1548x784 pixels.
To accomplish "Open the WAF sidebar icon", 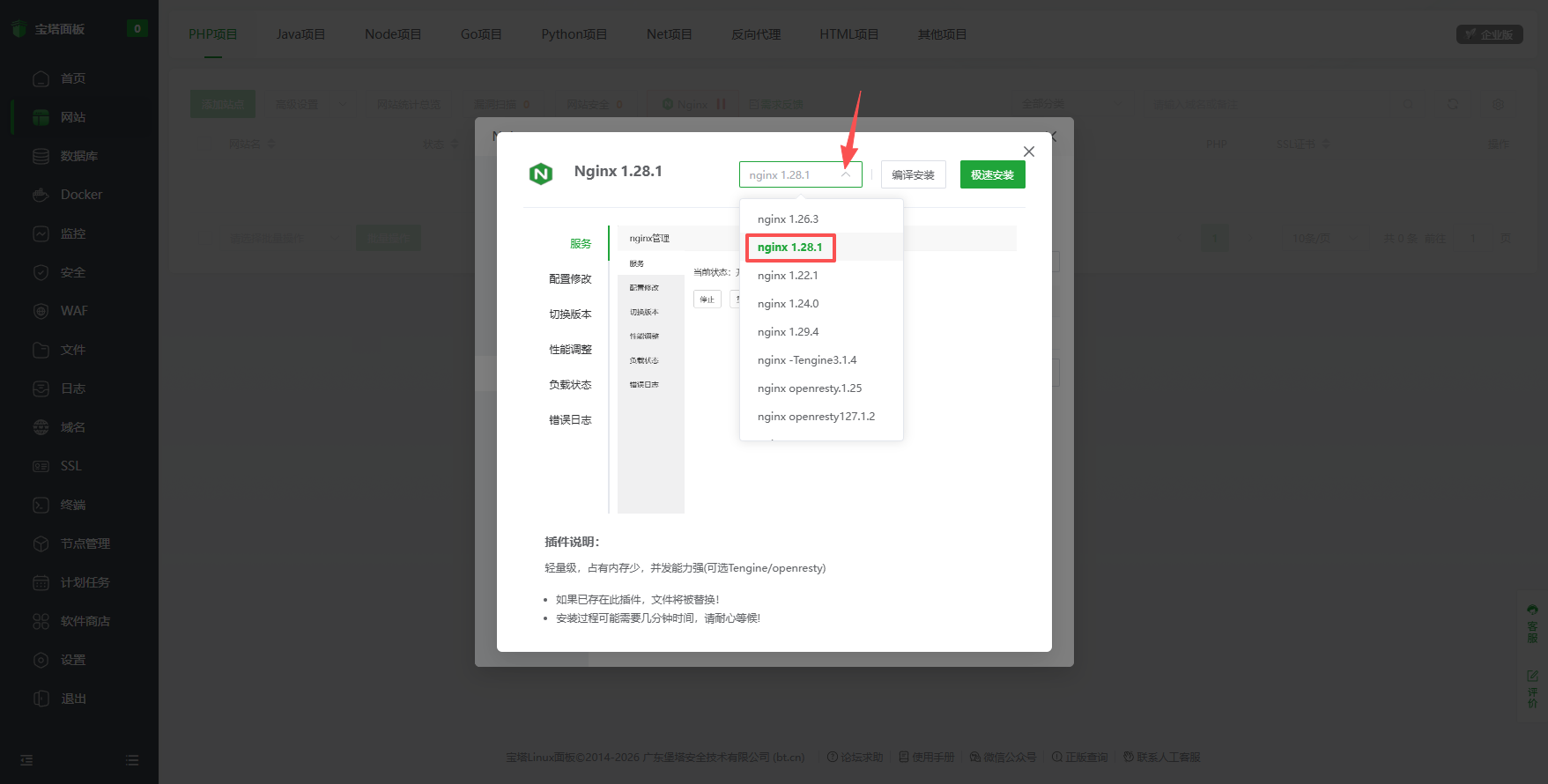I will pyautogui.click(x=41, y=311).
